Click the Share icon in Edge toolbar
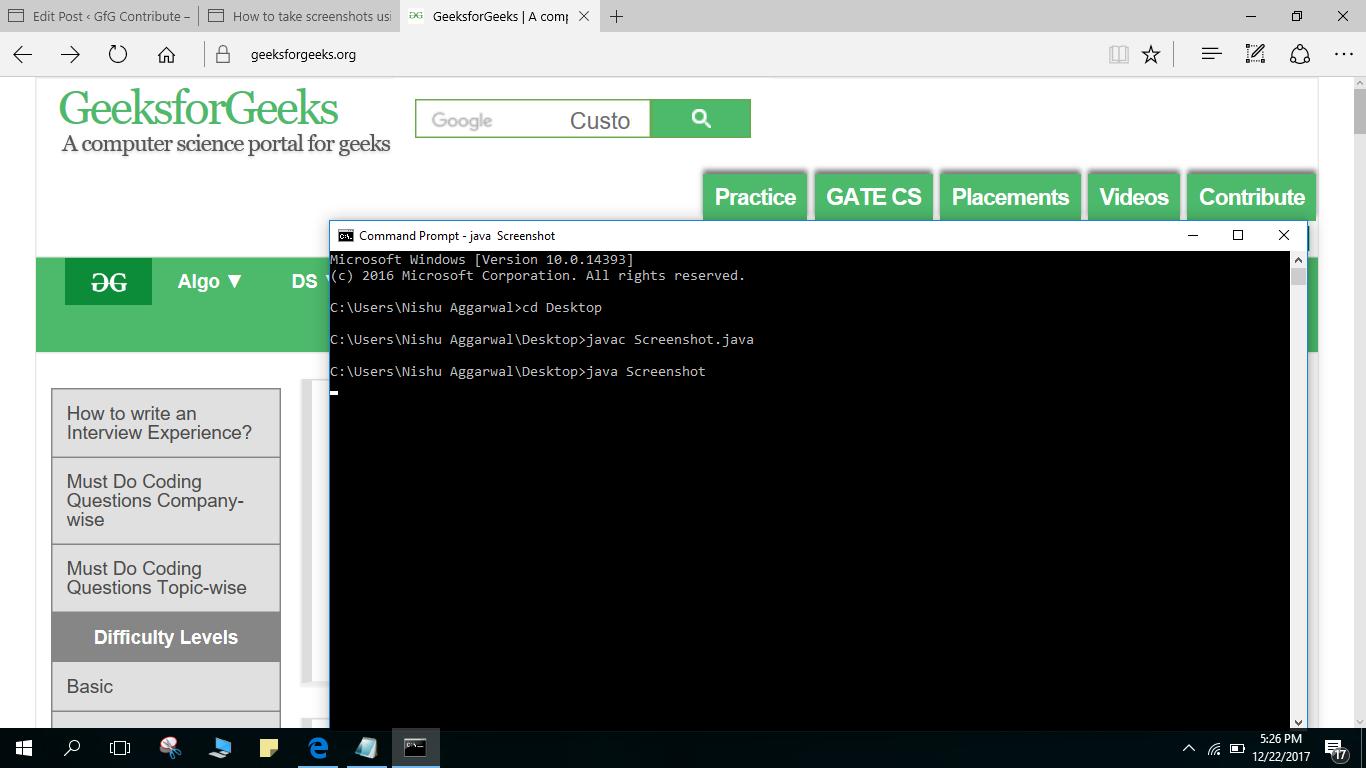Screen dimensions: 1366x768 point(1300,54)
